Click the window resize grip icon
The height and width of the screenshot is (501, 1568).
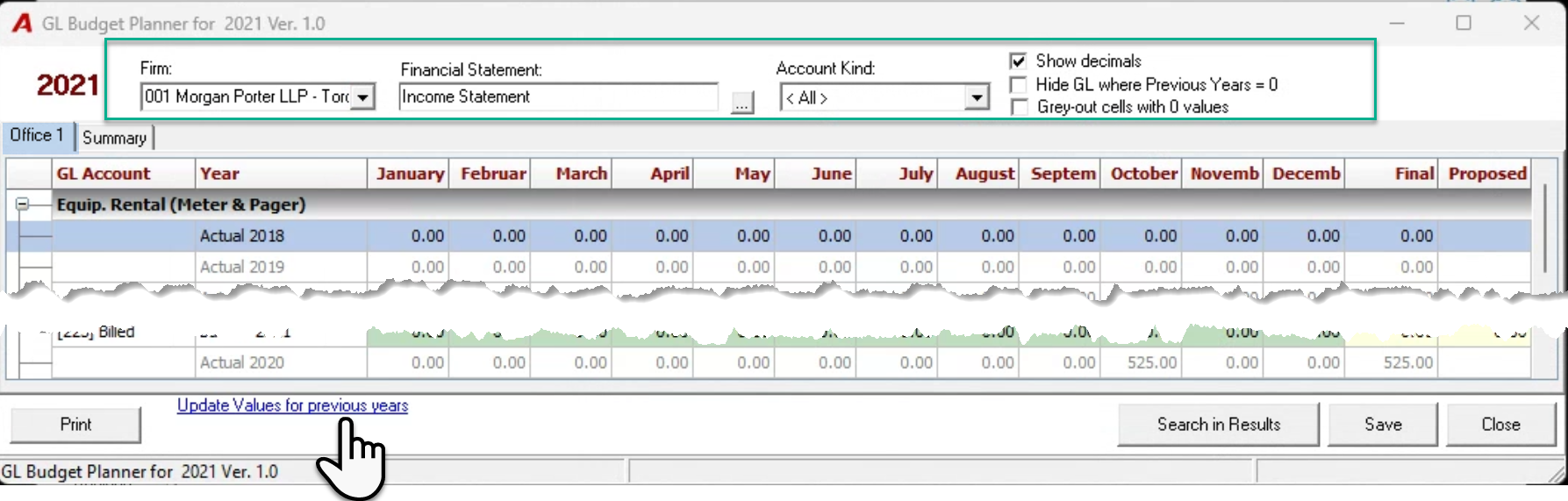[1557, 475]
